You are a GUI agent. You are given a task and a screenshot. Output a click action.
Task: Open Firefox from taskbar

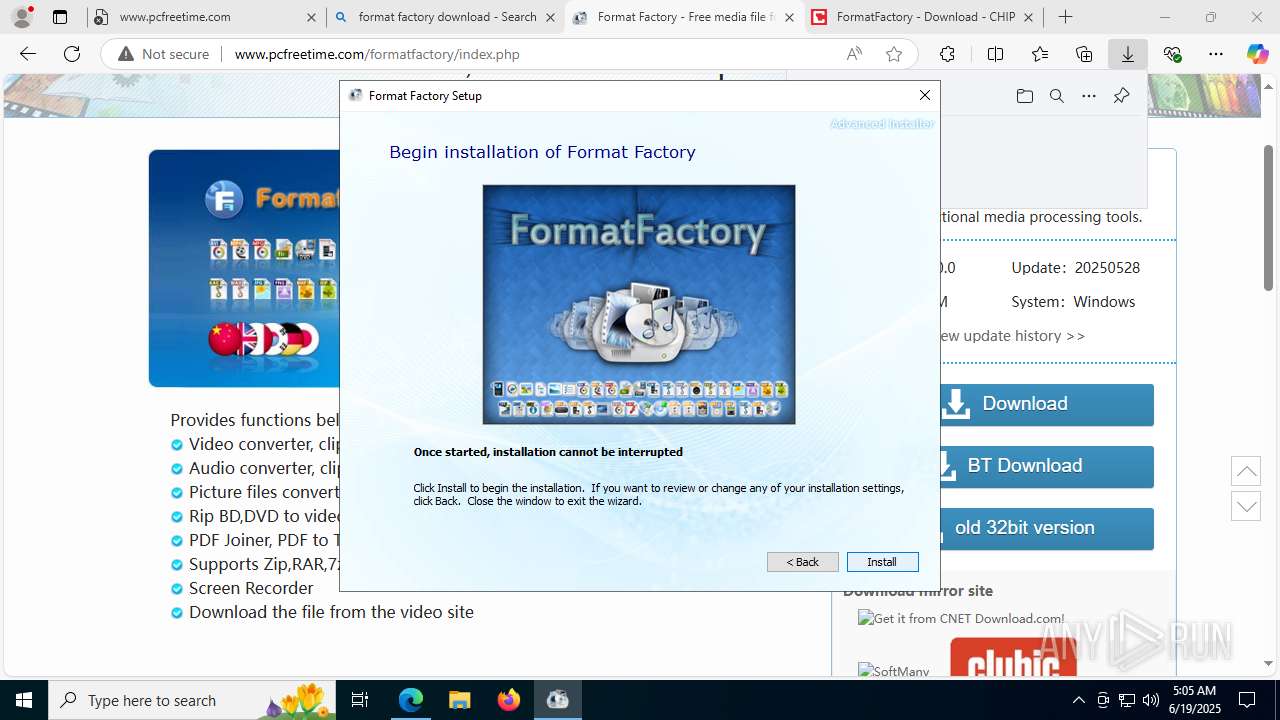click(508, 700)
